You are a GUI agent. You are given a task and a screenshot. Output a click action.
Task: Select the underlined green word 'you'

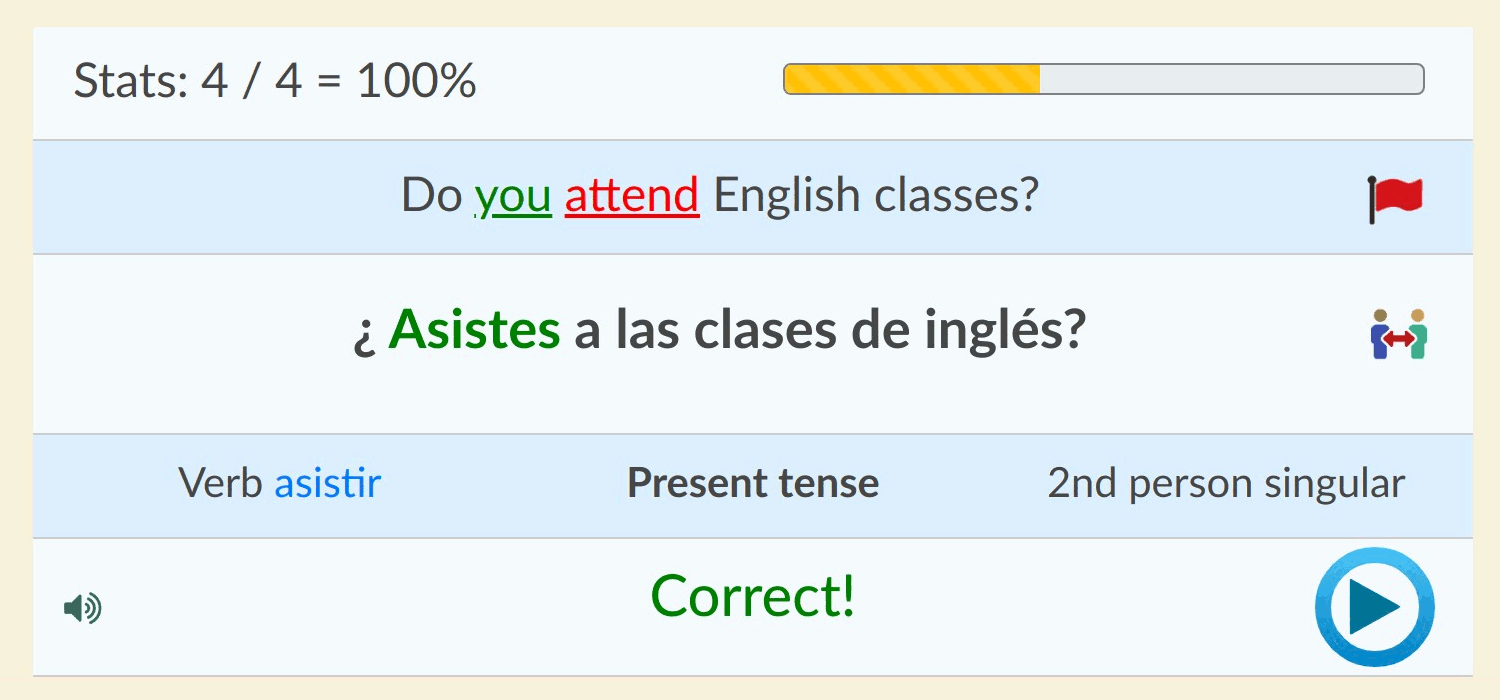[x=513, y=195]
